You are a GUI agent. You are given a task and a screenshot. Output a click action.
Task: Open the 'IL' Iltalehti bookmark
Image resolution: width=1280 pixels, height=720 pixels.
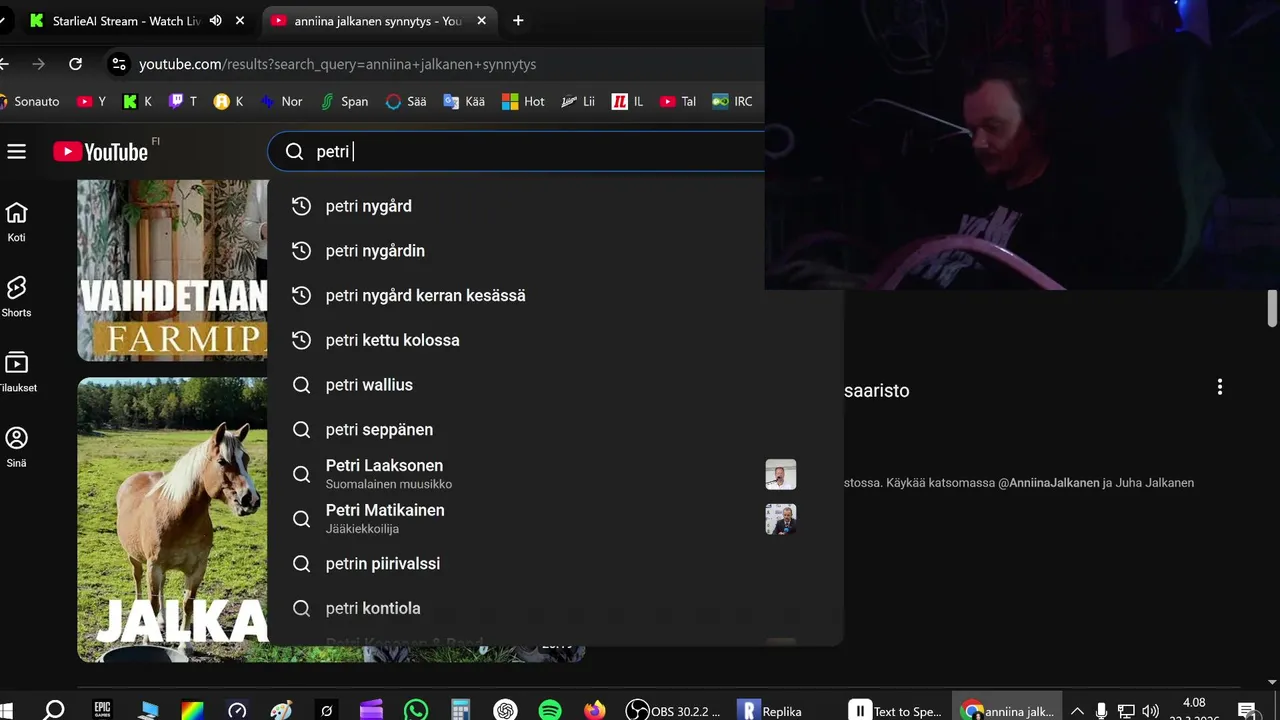tap(627, 101)
